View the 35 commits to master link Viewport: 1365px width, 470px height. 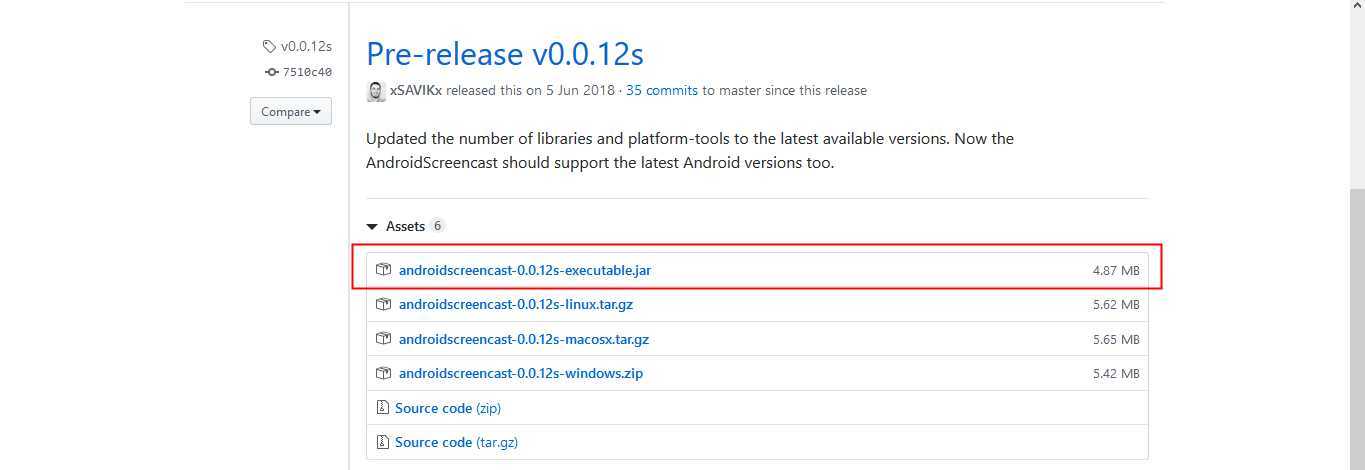(x=662, y=90)
